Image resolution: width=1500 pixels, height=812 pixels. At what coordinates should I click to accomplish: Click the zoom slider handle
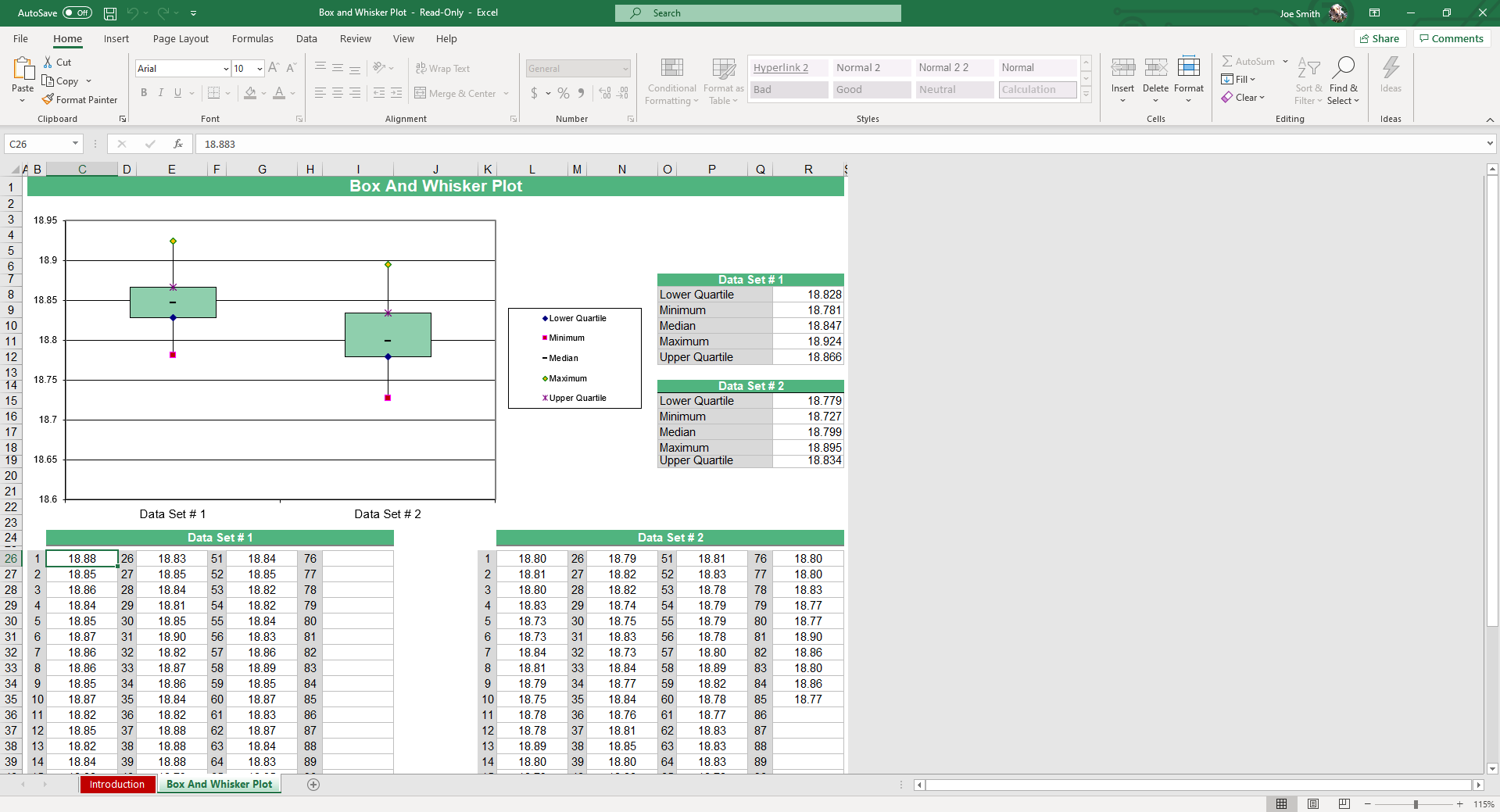pos(1416,804)
